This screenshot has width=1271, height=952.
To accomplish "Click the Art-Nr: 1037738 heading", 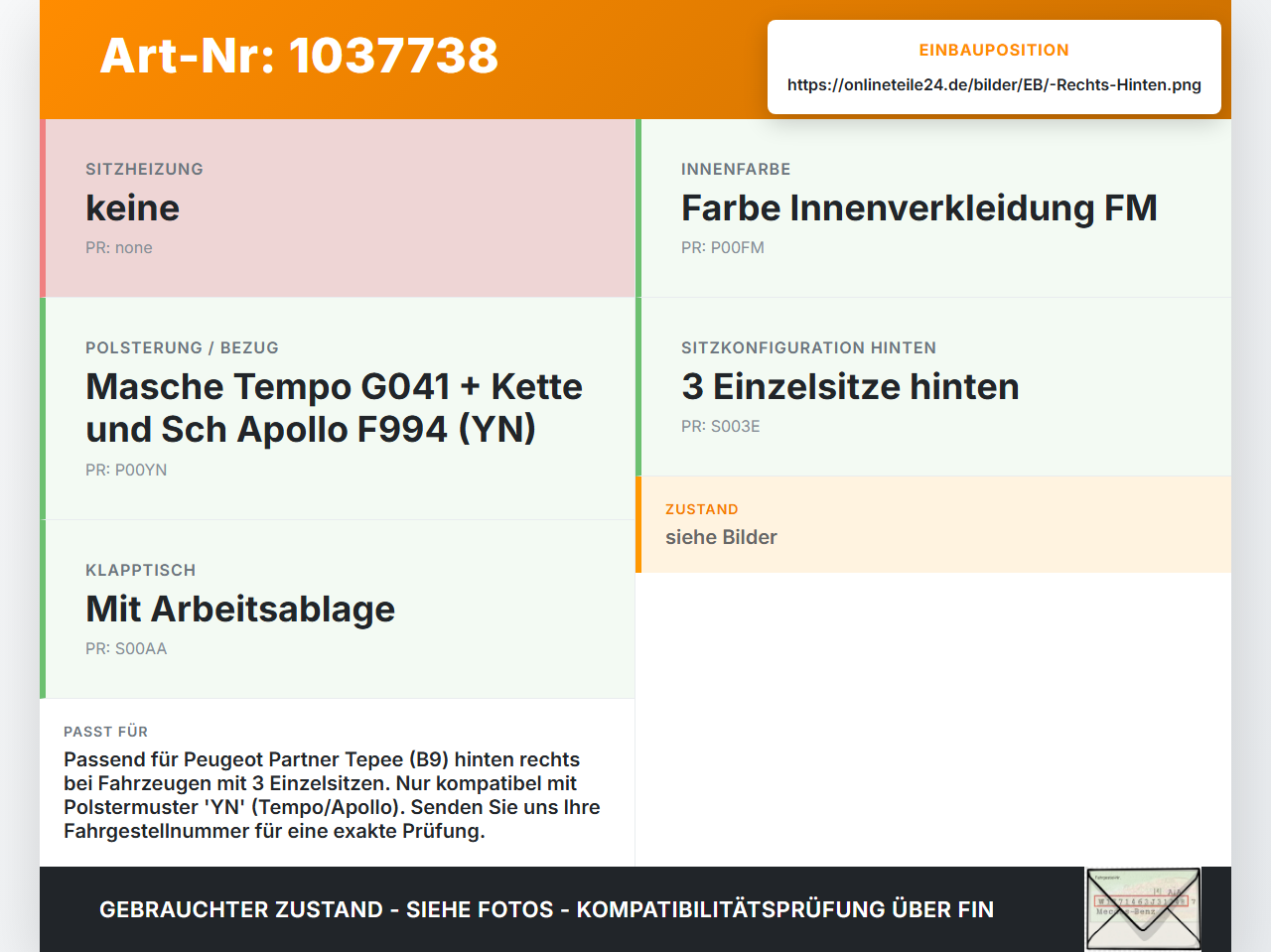I will click(x=299, y=56).
